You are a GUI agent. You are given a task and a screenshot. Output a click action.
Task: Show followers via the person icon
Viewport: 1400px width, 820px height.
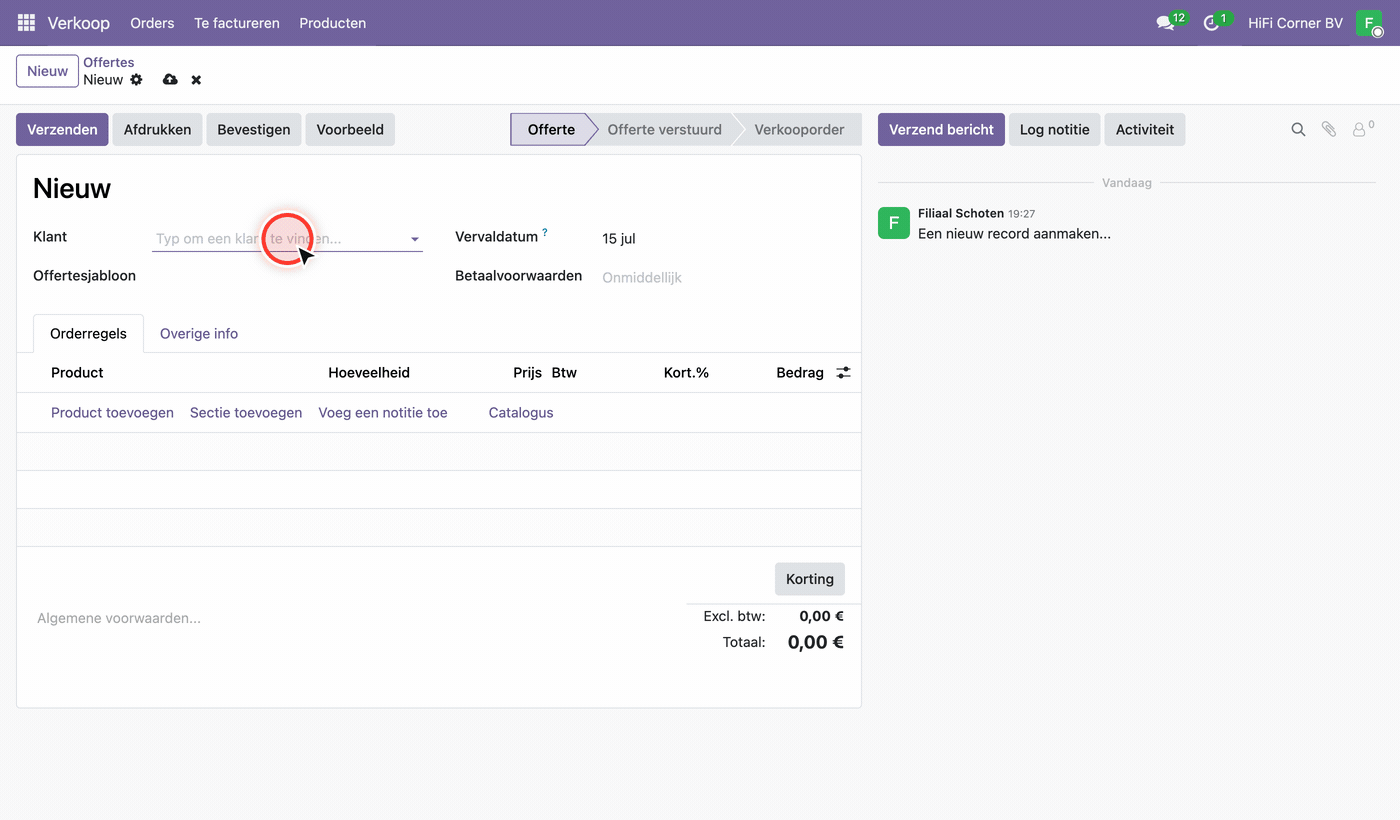(1361, 129)
